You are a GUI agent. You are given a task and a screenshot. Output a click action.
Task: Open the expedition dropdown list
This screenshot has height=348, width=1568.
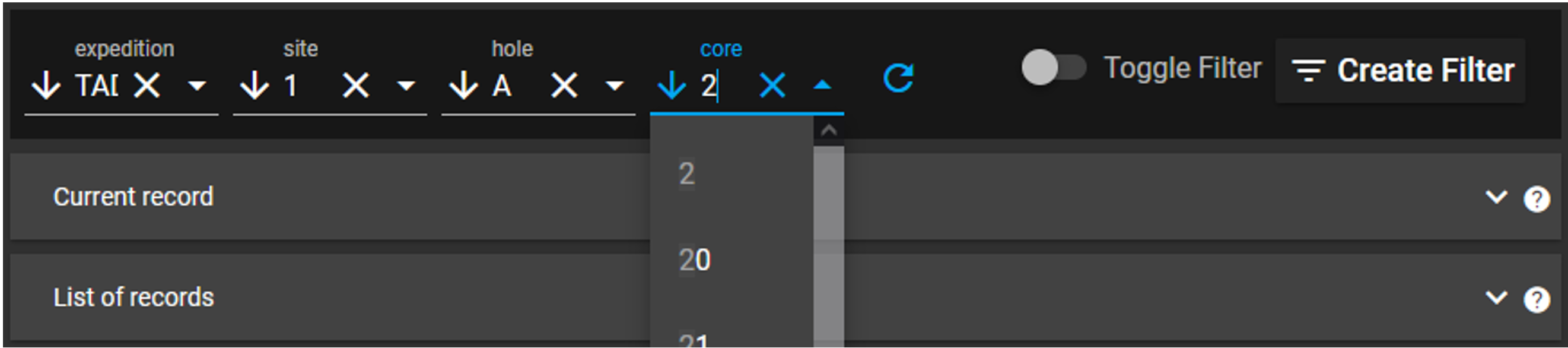196,86
